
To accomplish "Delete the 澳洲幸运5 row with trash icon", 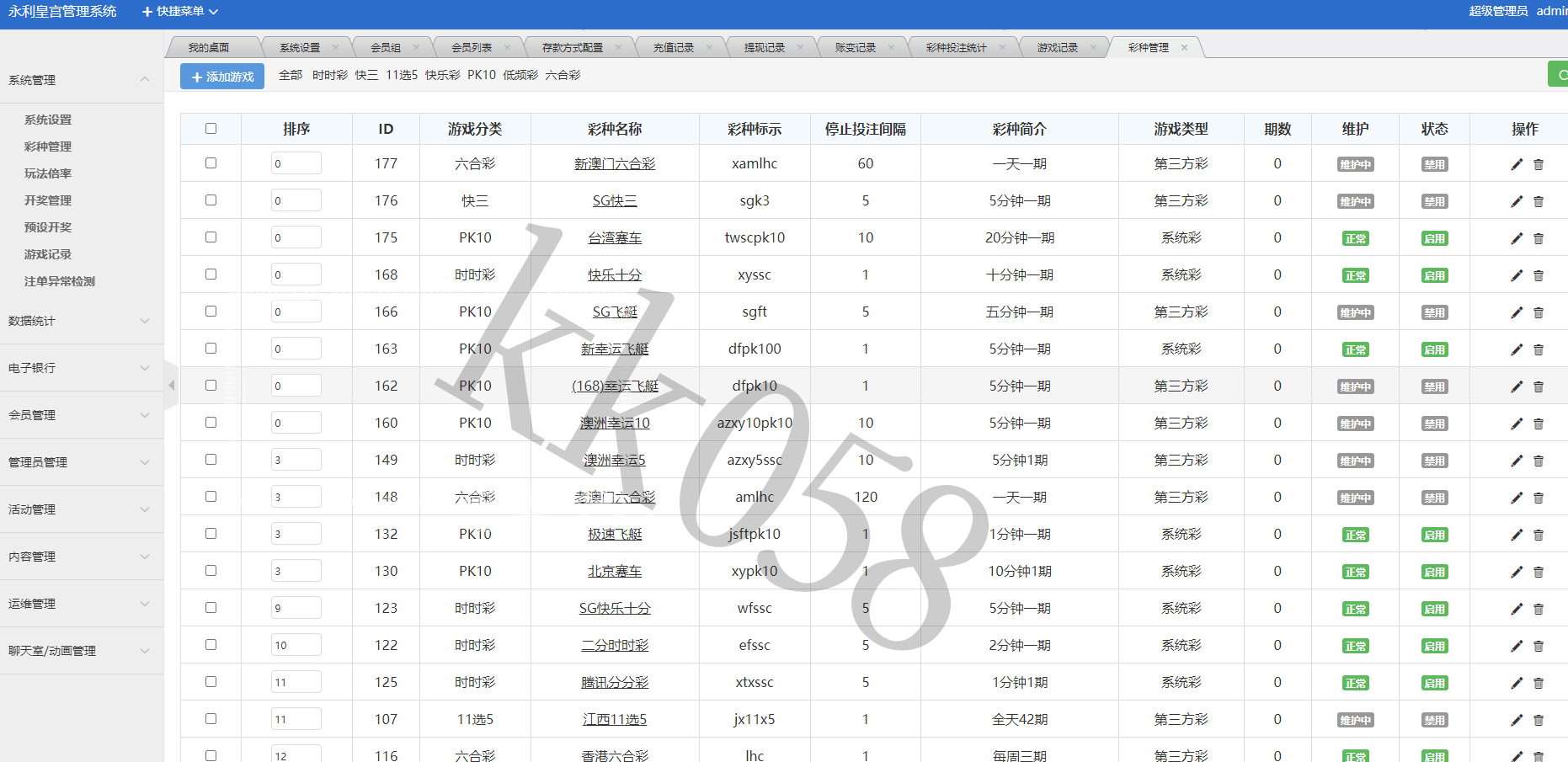I will (1539, 461).
